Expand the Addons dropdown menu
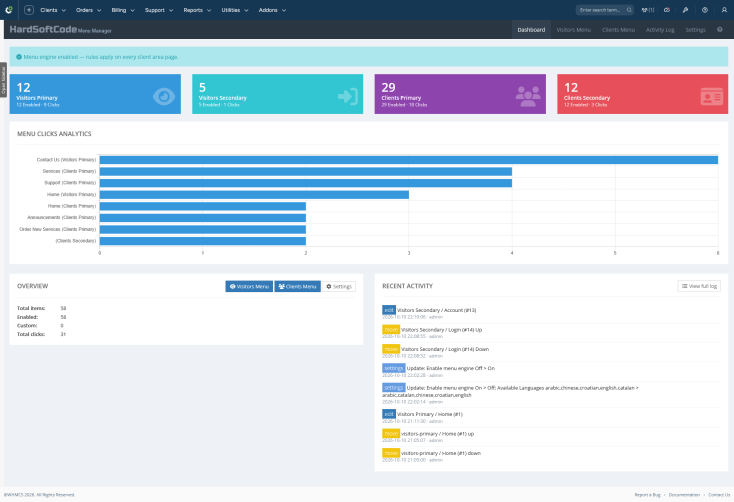Screen dimensions: 734x502 [272, 10]
